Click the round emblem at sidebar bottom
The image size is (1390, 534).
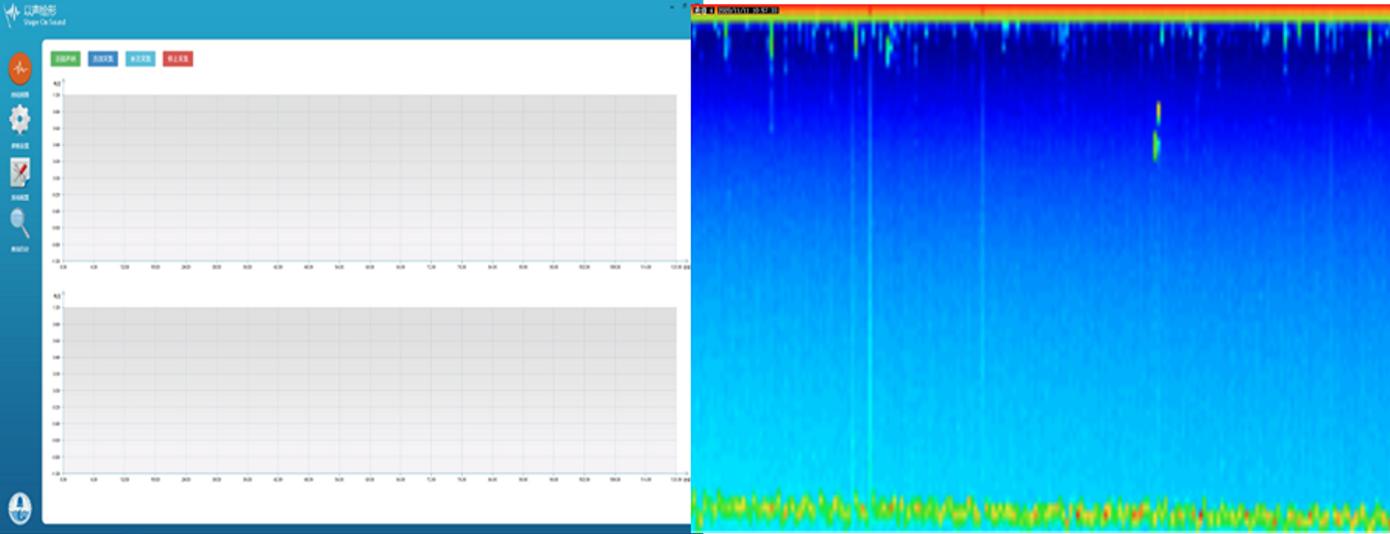click(19, 507)
